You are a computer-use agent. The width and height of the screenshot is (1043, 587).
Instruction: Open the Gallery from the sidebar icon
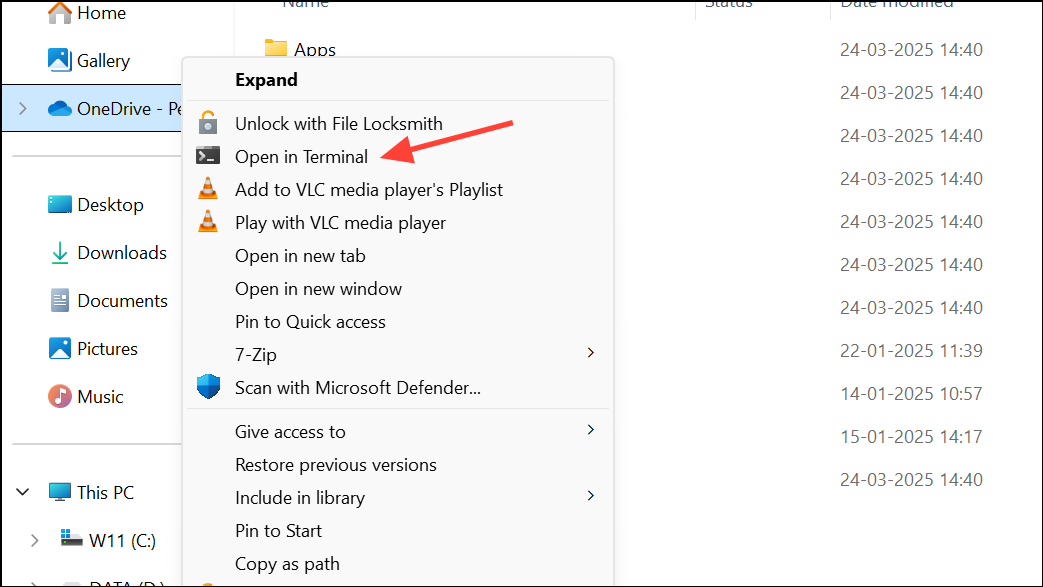(x=60, y=61)
